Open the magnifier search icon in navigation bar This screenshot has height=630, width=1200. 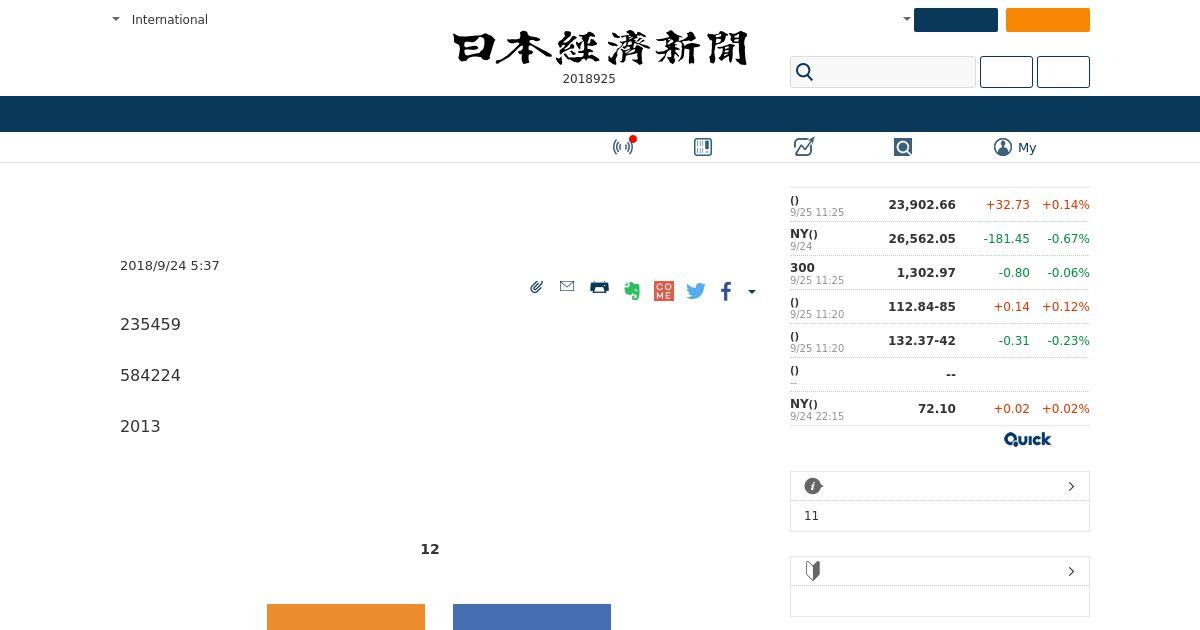[x=903, y=147]
